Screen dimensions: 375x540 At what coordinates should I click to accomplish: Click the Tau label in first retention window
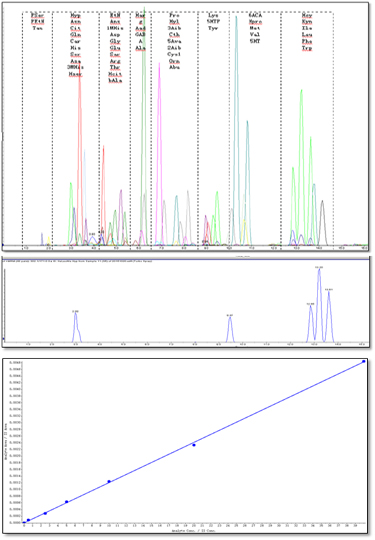click(38, 28)
